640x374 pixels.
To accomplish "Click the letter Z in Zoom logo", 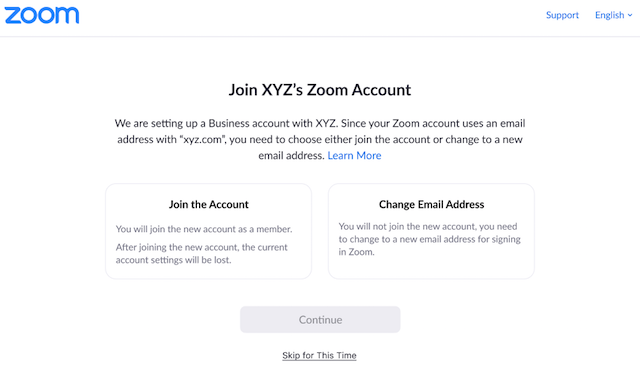I will pos(13,16).
